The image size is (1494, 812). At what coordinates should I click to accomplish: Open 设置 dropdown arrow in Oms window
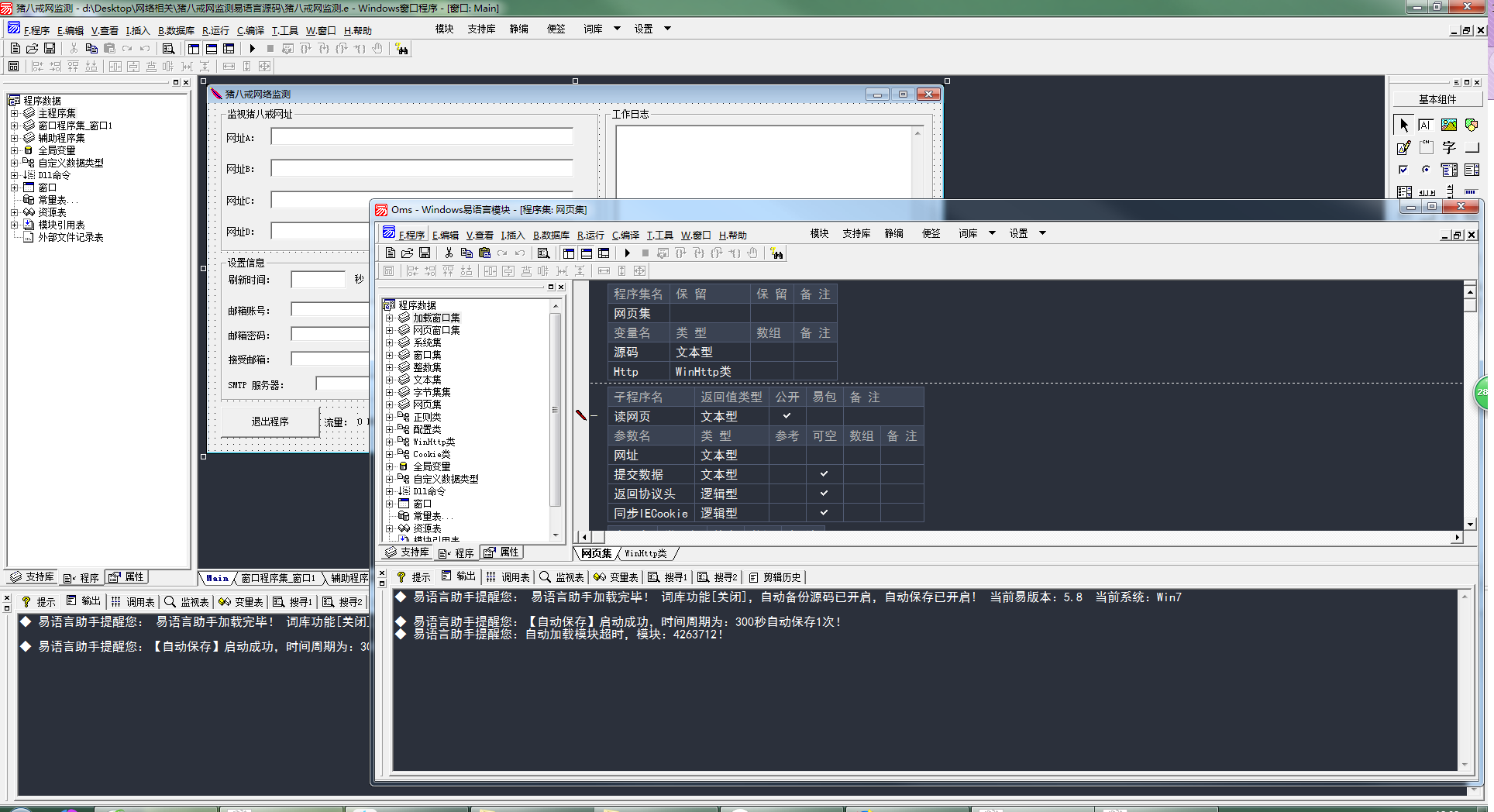point(1042,233)
